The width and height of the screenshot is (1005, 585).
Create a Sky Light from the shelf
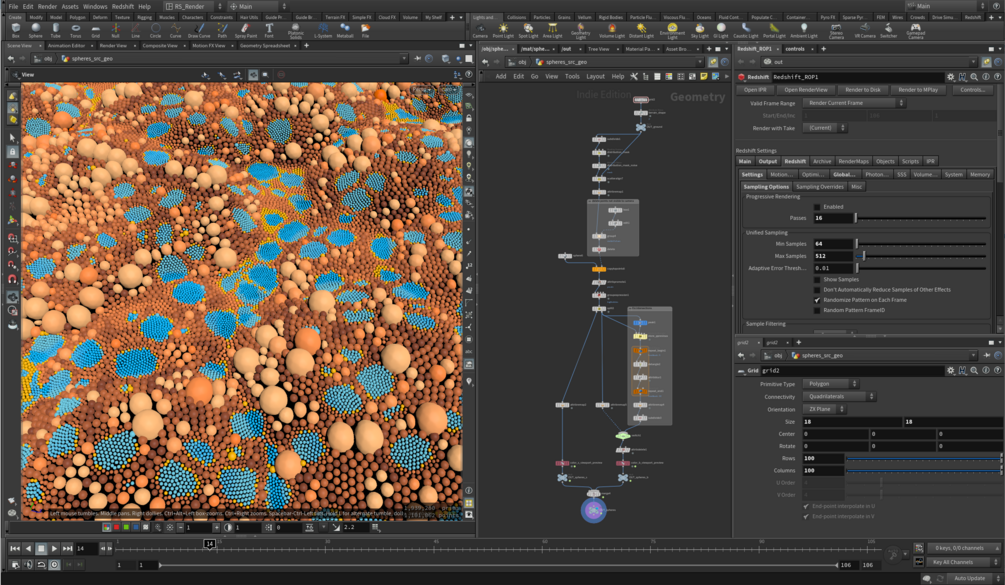point(700,30)
